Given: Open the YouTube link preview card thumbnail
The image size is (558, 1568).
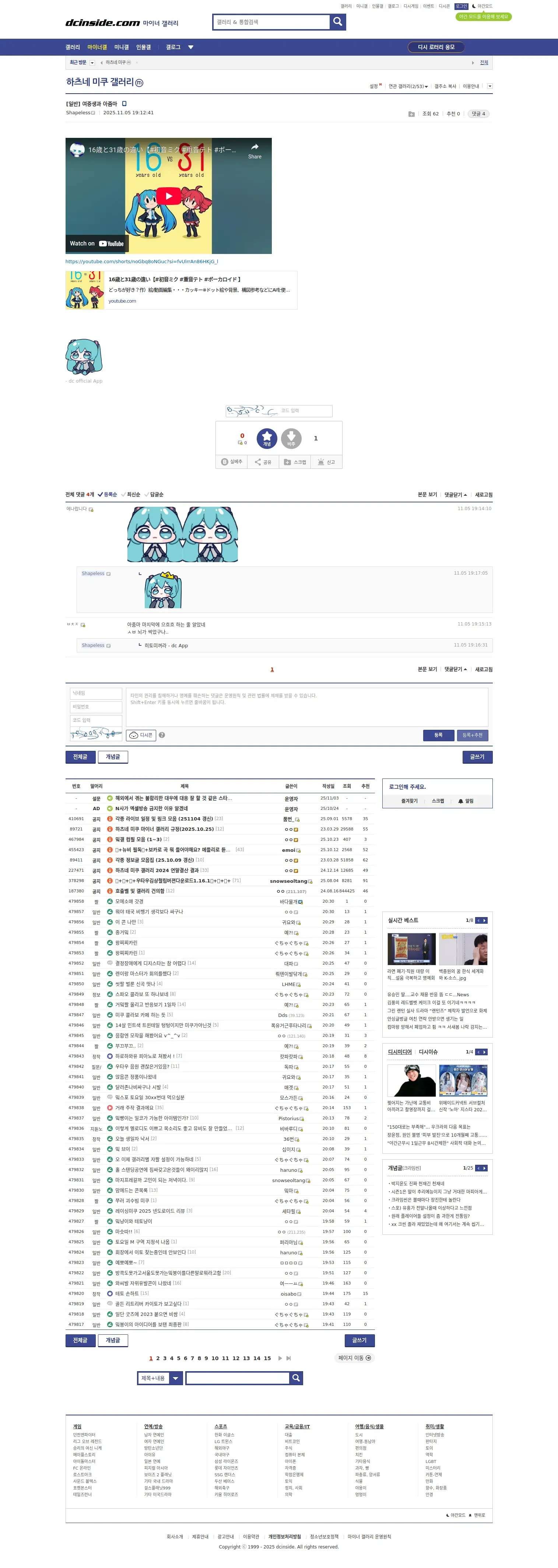Looking at the screenshot, I should 85,290.
